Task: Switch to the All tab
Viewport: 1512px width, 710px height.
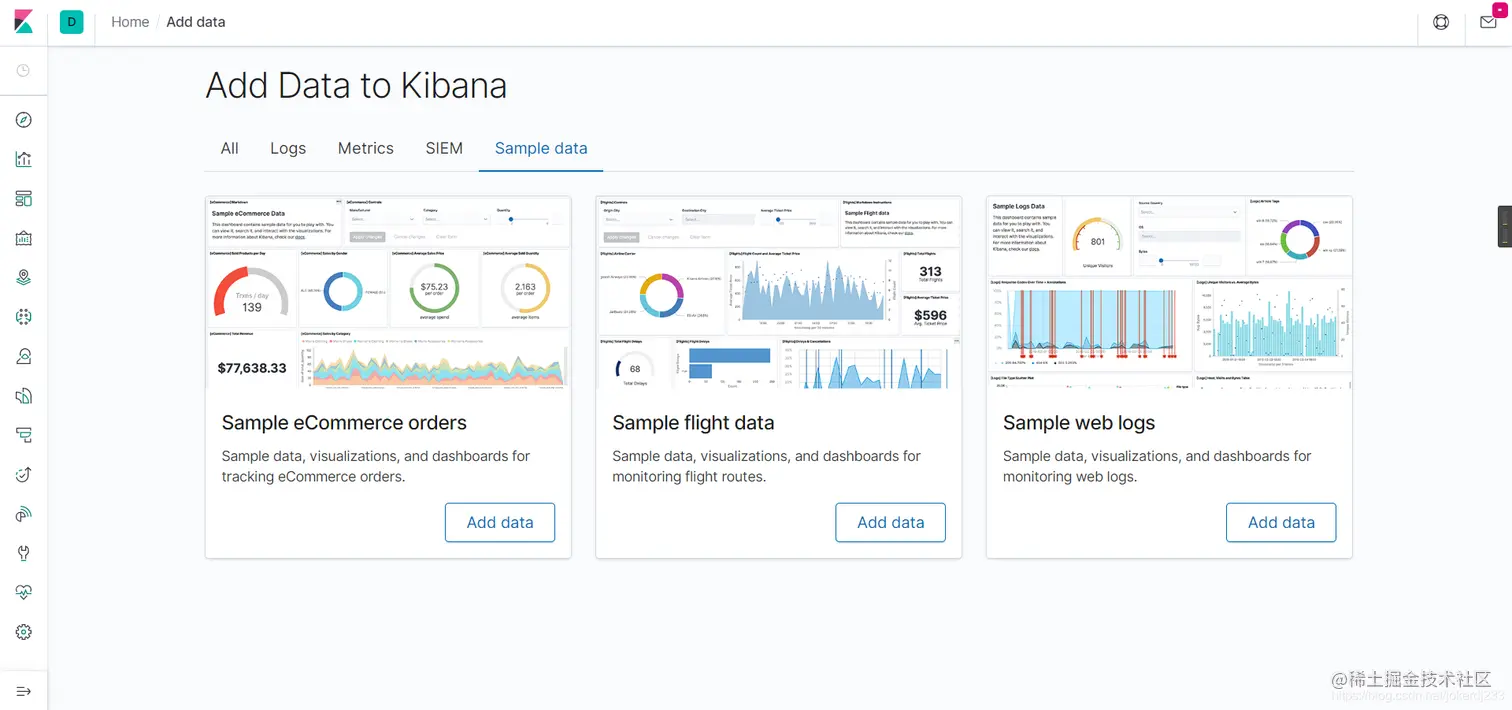Action: pyautogui.click(x=229, y=148)
